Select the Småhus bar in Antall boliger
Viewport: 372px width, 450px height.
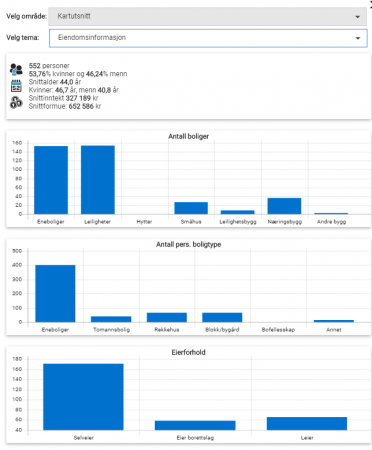click(x=191, y=208)
